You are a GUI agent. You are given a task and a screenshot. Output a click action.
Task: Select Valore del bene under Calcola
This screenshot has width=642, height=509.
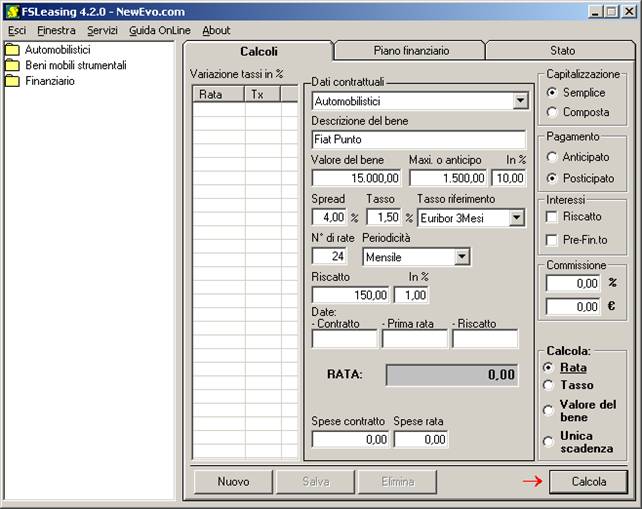[548, 411]
